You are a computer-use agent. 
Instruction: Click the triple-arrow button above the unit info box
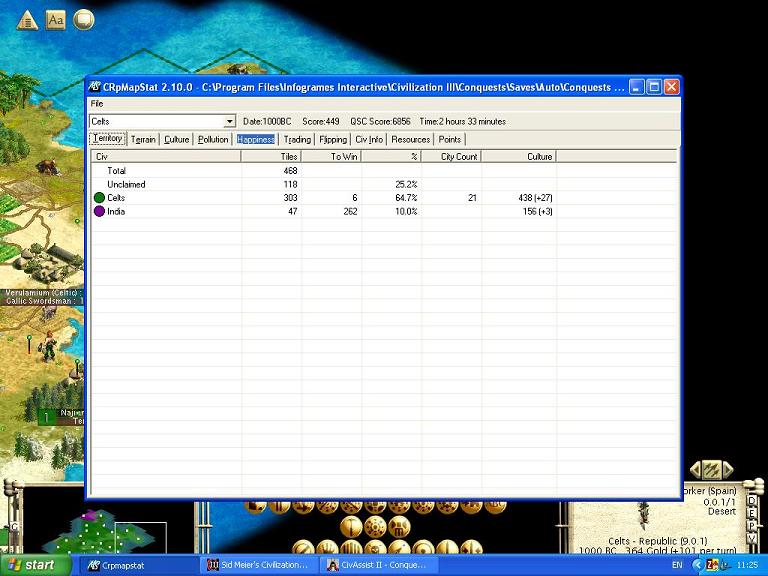[x=712, y=470]
